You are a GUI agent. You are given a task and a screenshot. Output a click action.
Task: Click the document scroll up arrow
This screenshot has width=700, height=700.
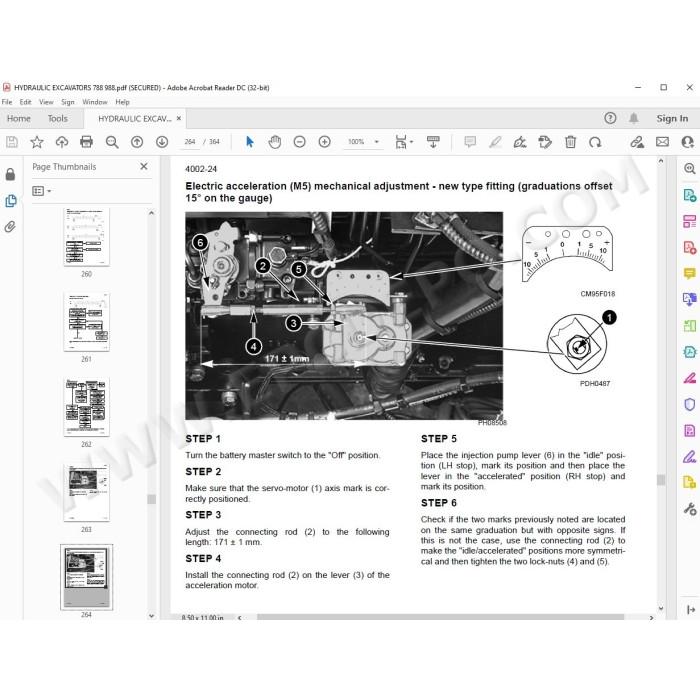661,161
